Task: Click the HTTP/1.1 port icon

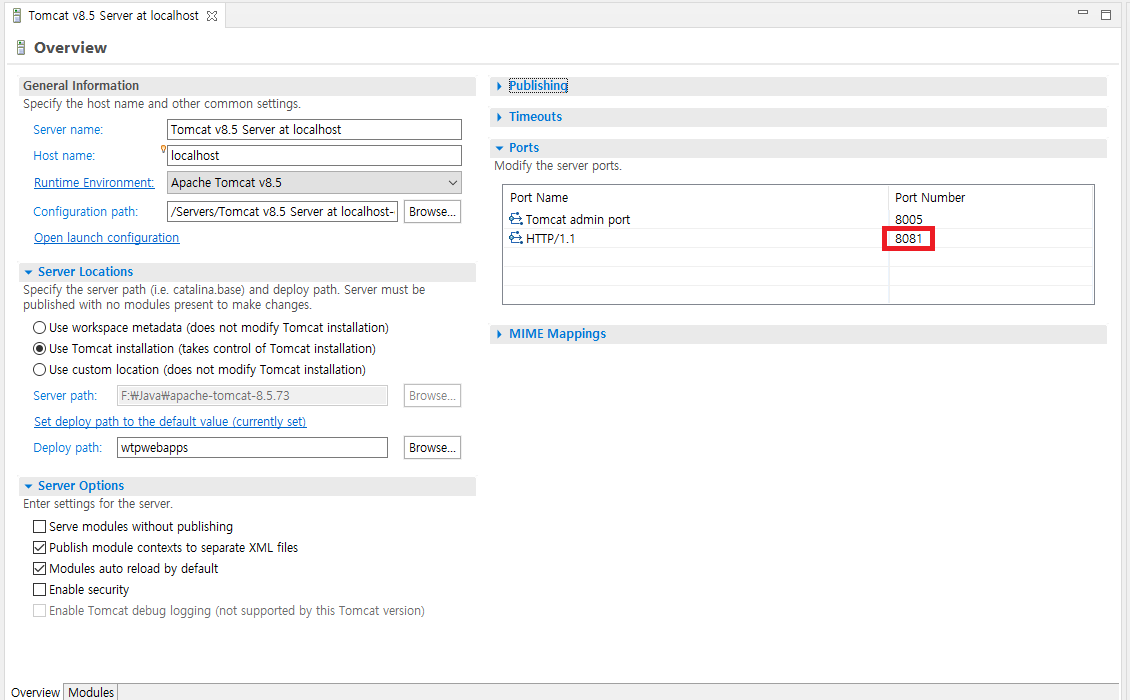Action: coord(515,239)
